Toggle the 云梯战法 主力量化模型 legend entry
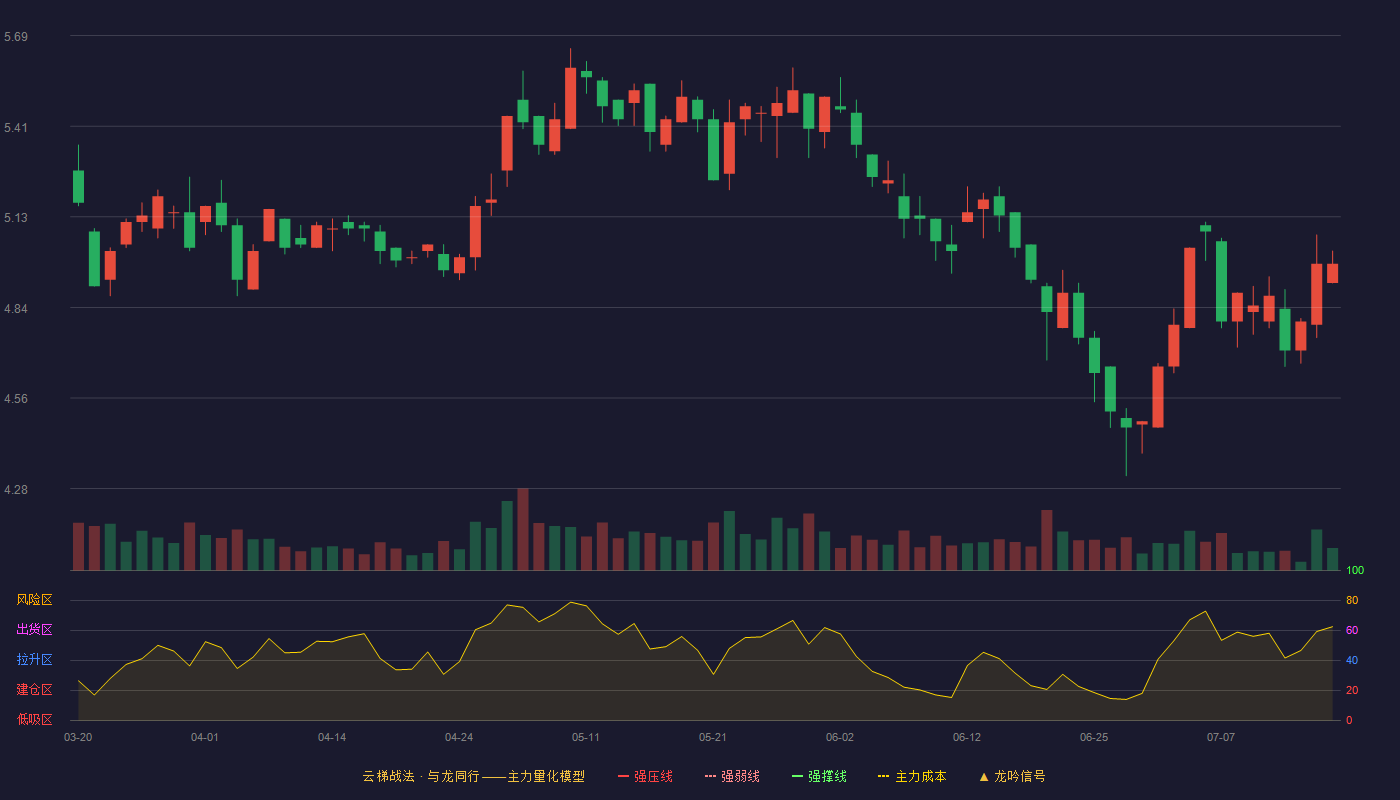1400x800 pixels. point(474,776)
